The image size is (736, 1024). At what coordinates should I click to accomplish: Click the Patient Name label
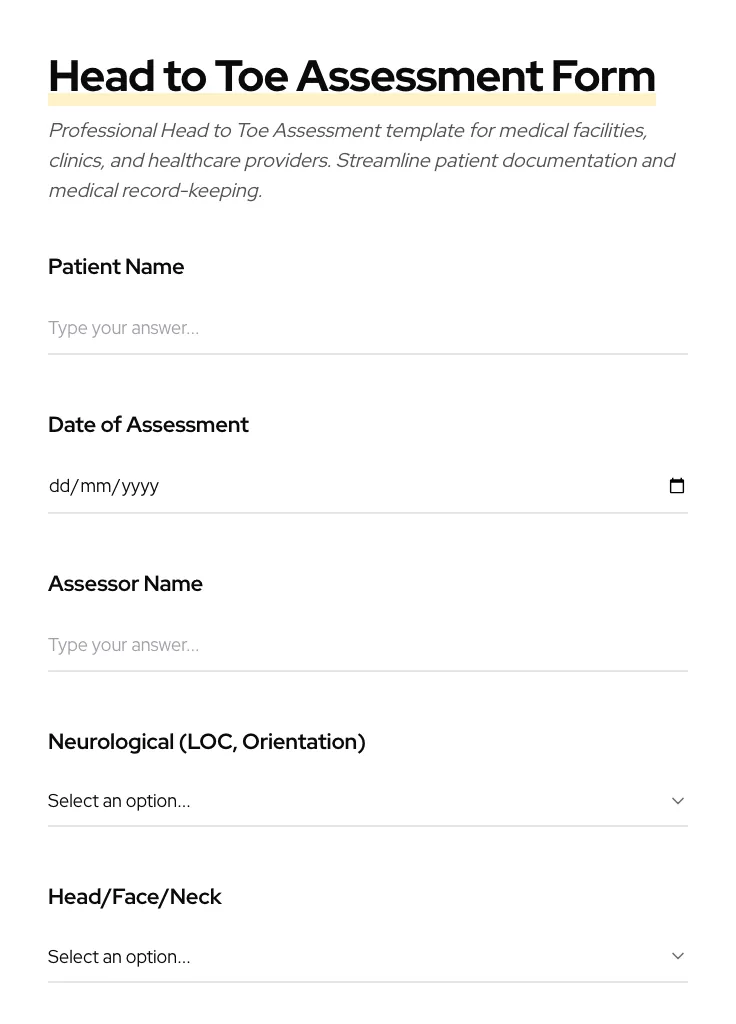pyautogui.click(x=116, y=267)
